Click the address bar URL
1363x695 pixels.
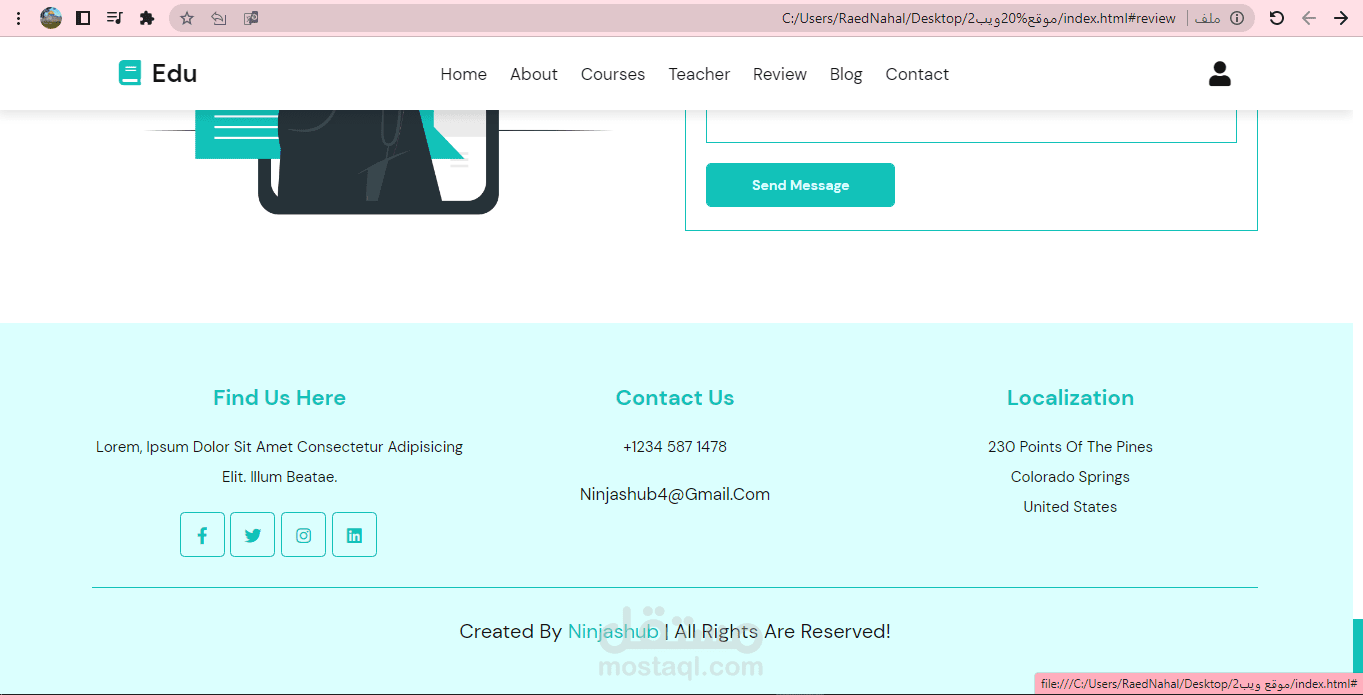click(978, 18)
